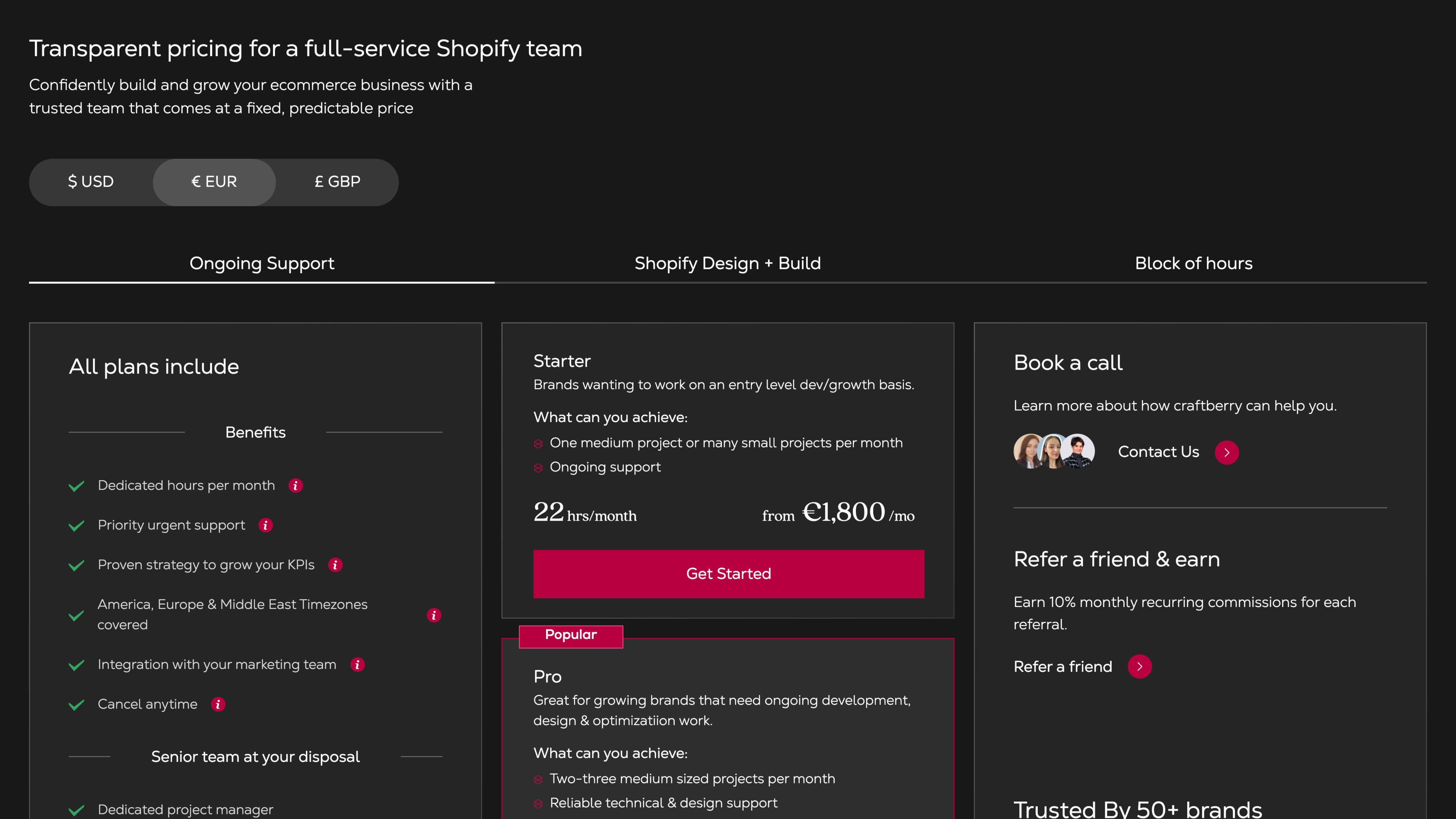Click info icon beside Dedicated hours per month

295,485
